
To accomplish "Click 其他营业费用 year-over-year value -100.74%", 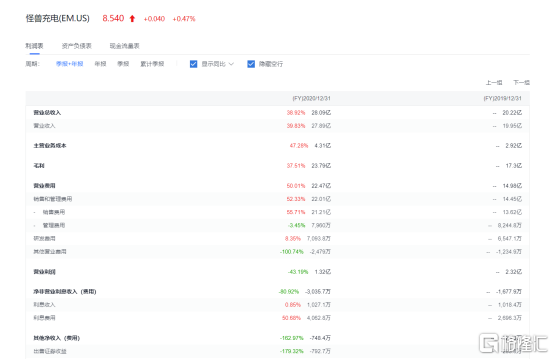I will pos(292,252).
